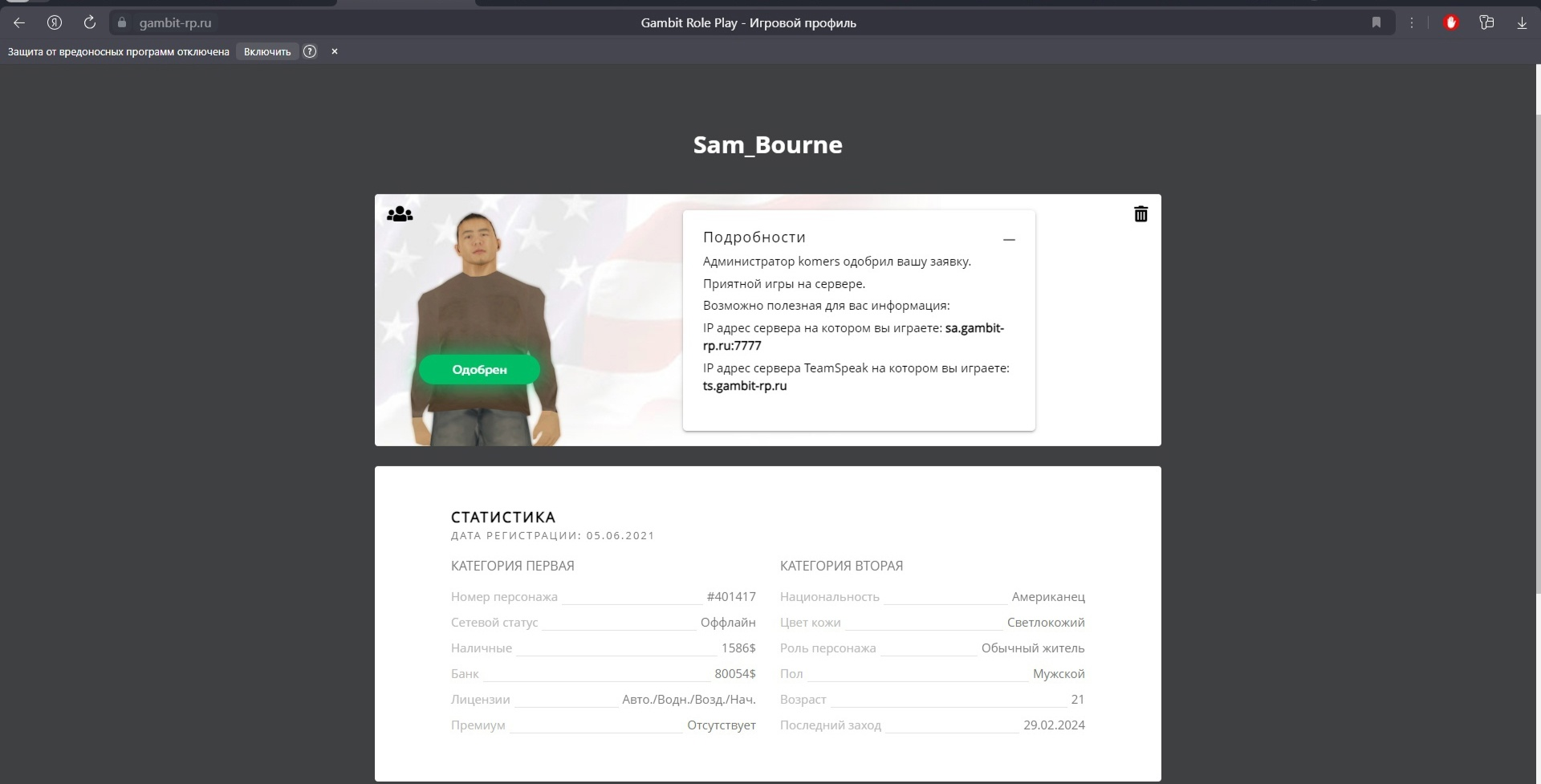Screen dimensions: 1541x784
Task: Click the gambit-rp.ru address field
Action: coord(175,22)
